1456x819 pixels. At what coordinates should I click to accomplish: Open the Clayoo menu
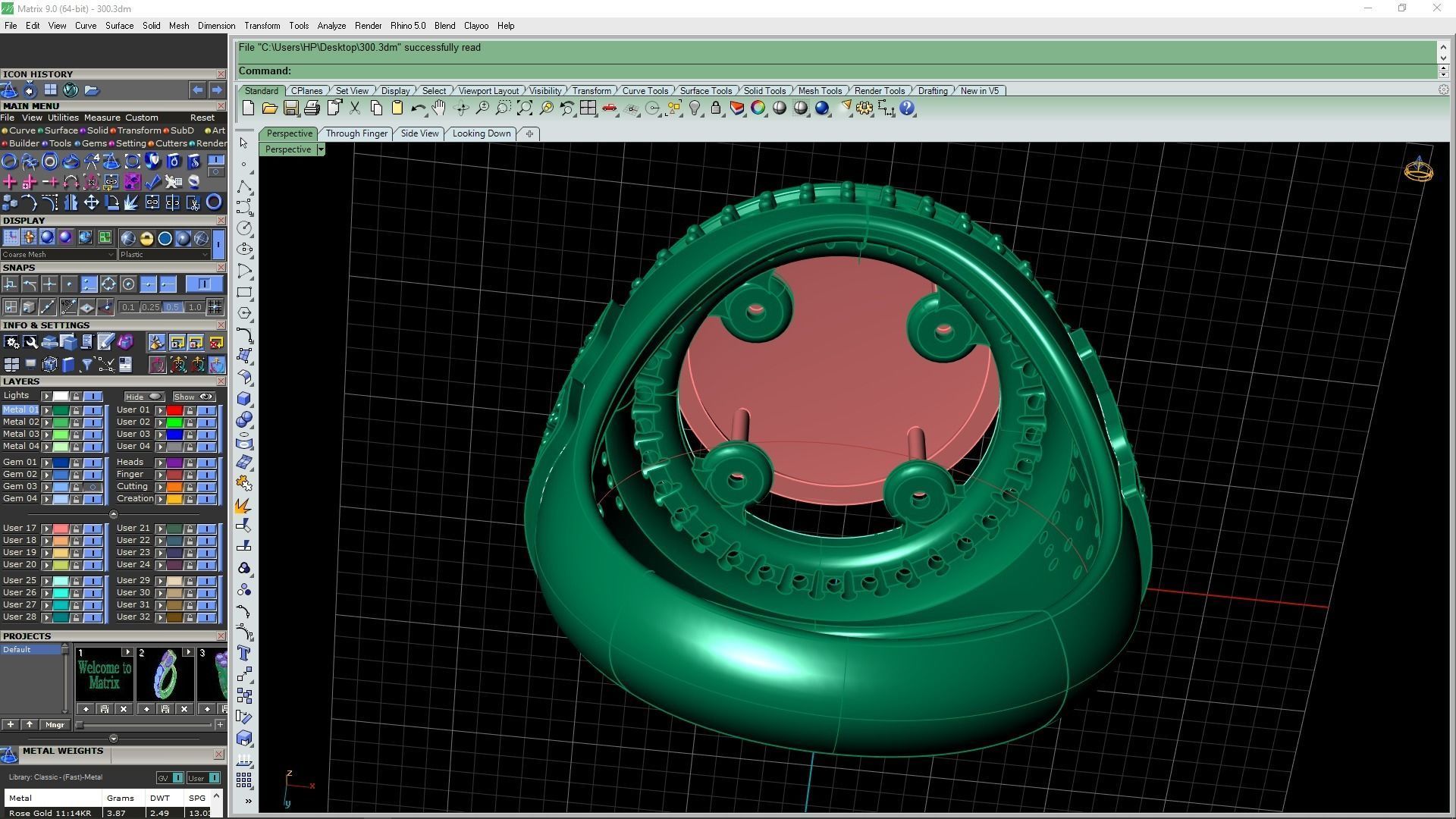(x=476, y=26)
